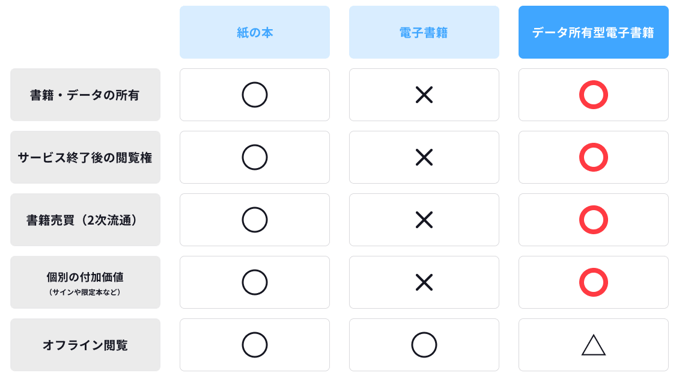Click red circle in 書籍売買(2次流通) row
The height and width of the screenshot is (378, 679).
tap(593, 220)
